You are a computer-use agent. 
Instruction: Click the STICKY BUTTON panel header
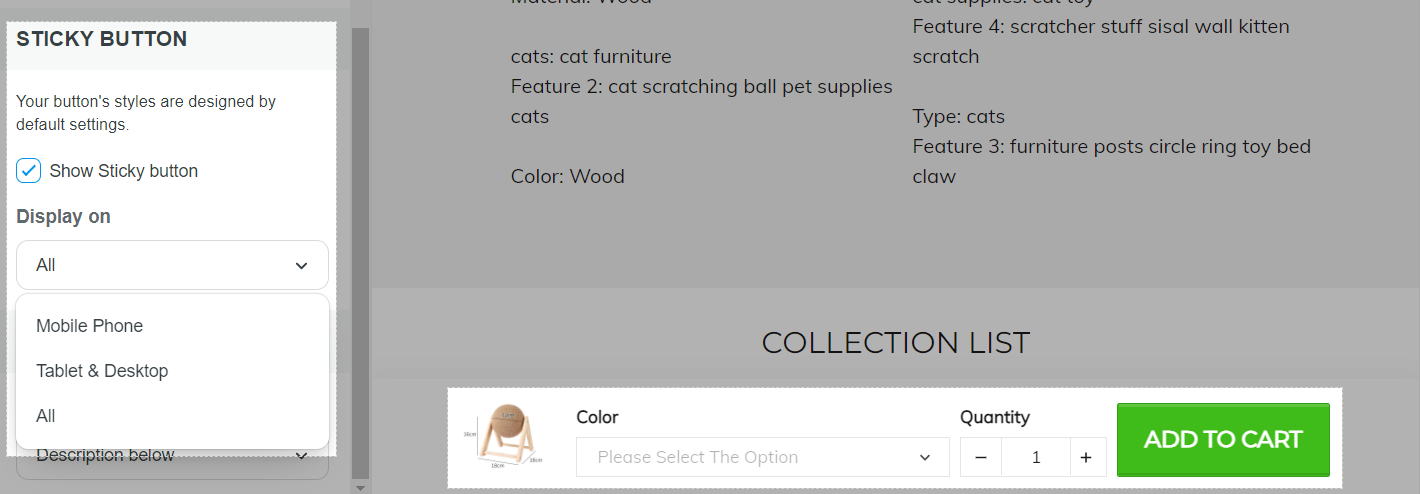pos(172,40)
